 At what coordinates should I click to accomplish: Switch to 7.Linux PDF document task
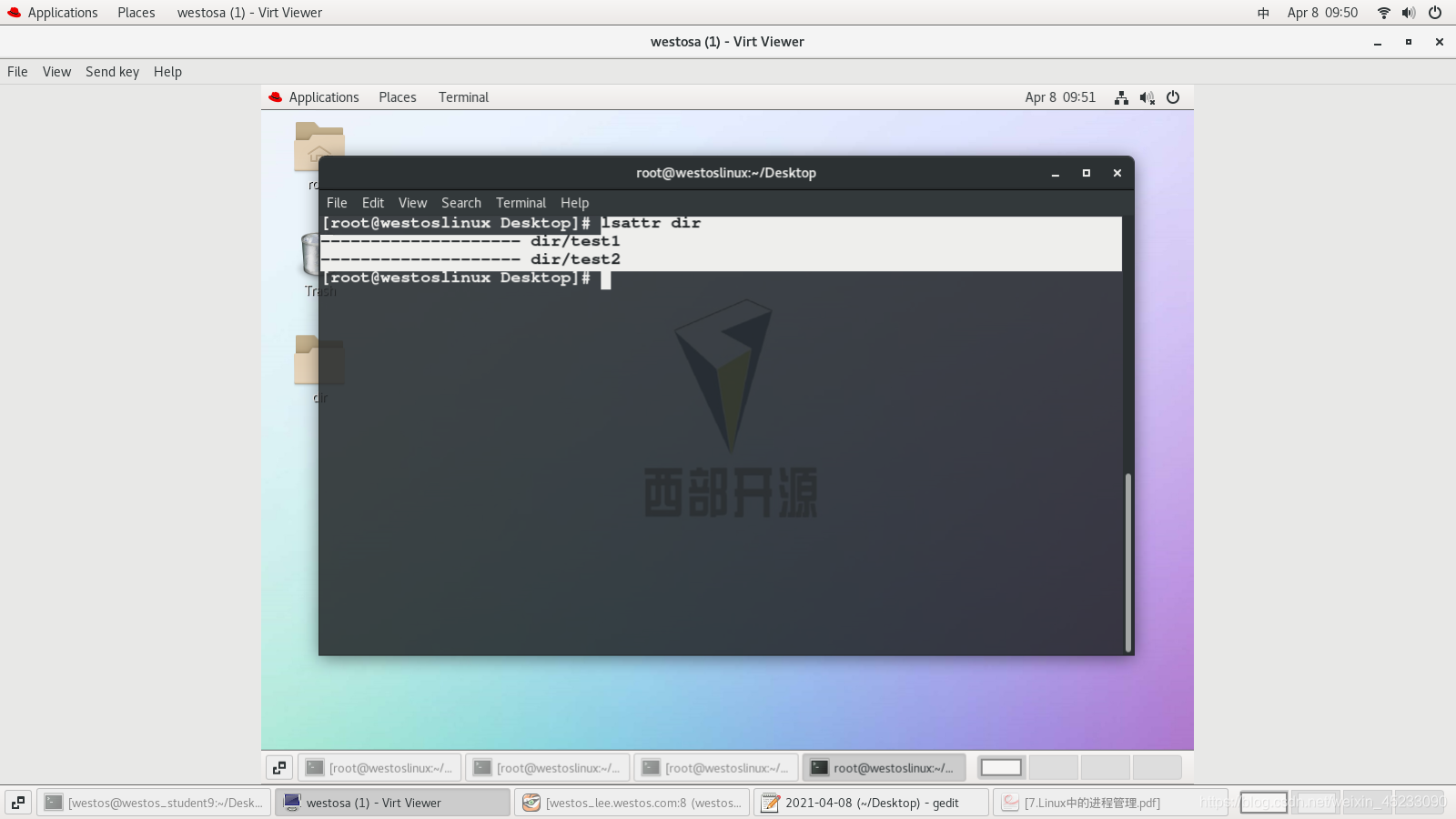point(1110,803)
